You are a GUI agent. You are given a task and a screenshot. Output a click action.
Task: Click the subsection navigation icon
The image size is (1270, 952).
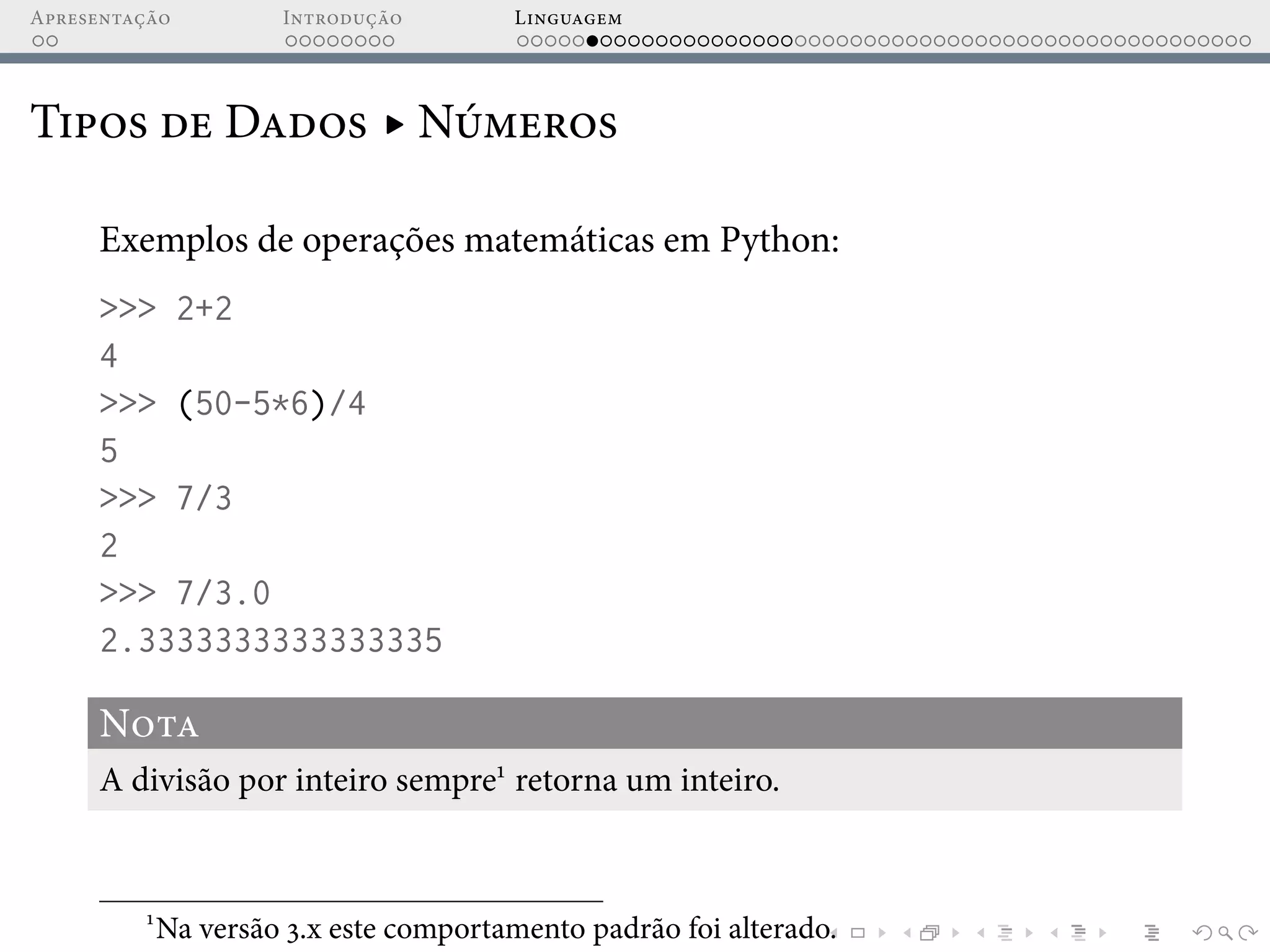coord(1005,932)
